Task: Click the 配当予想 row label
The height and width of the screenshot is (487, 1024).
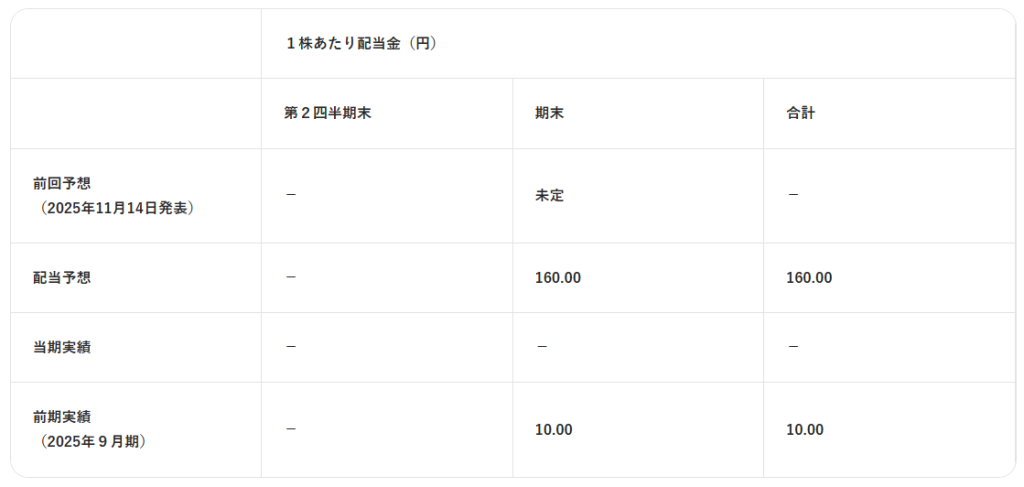Action: click(62, 278)
